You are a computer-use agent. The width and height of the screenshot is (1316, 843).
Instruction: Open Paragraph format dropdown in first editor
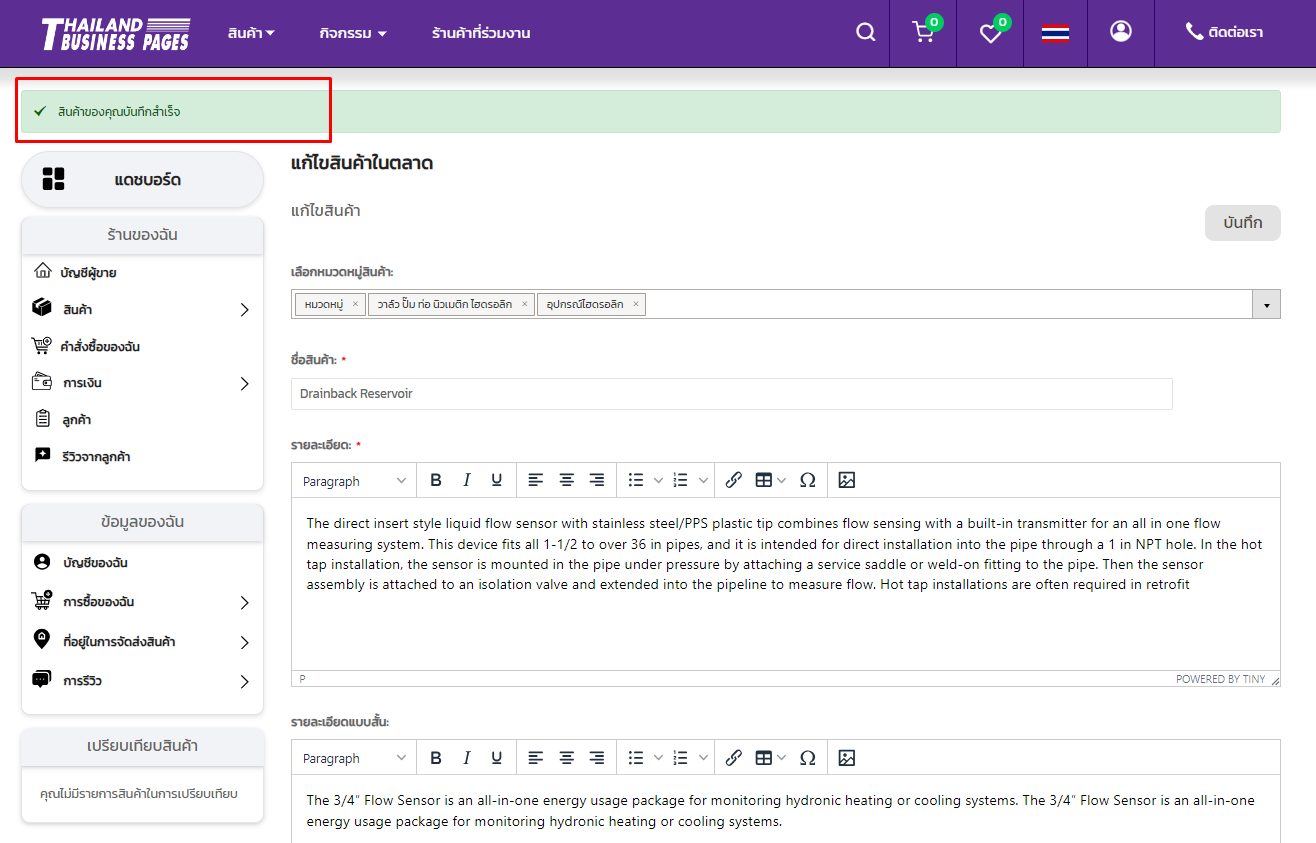[354, 481]
